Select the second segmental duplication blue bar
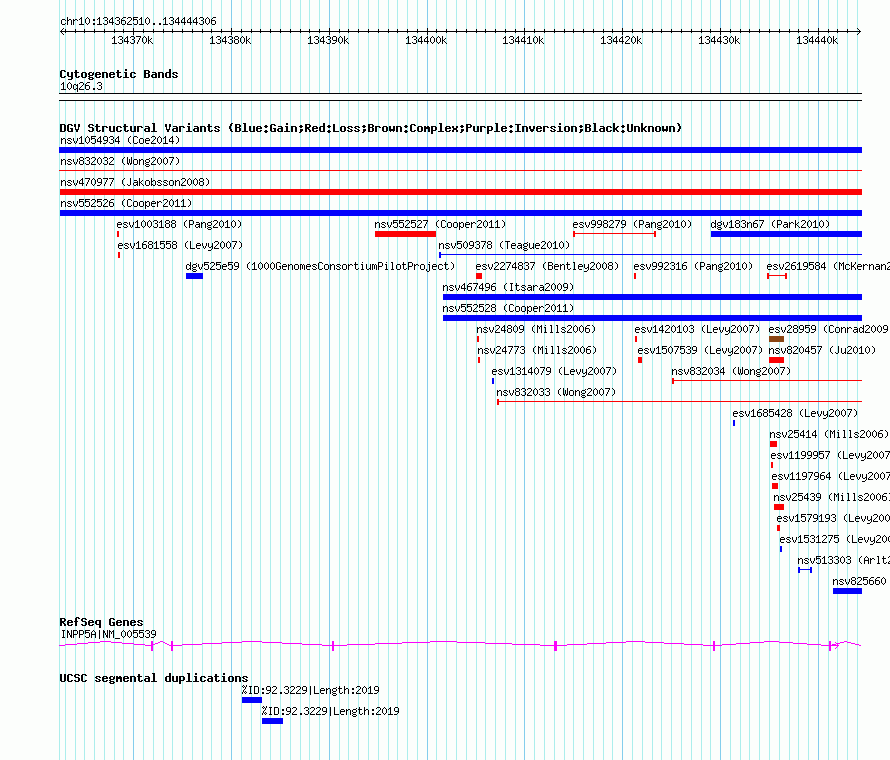 (x=272, y=721)
